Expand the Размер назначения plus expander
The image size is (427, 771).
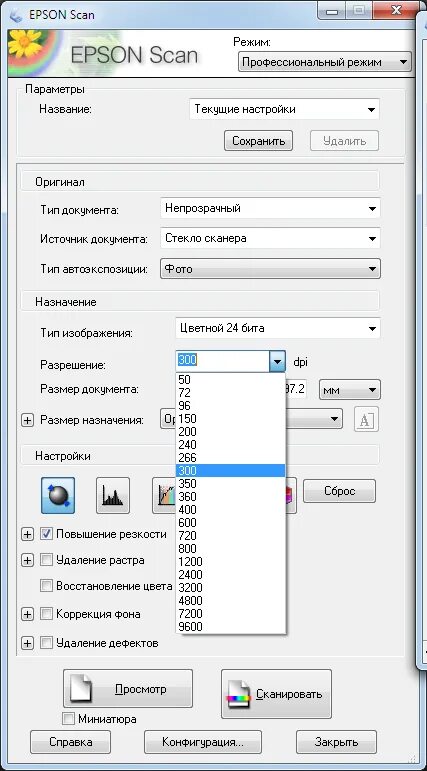pos(28,420)
